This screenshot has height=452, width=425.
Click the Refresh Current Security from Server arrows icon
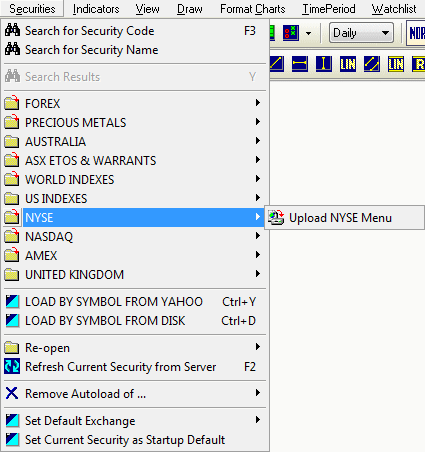[x=12, y=367]
